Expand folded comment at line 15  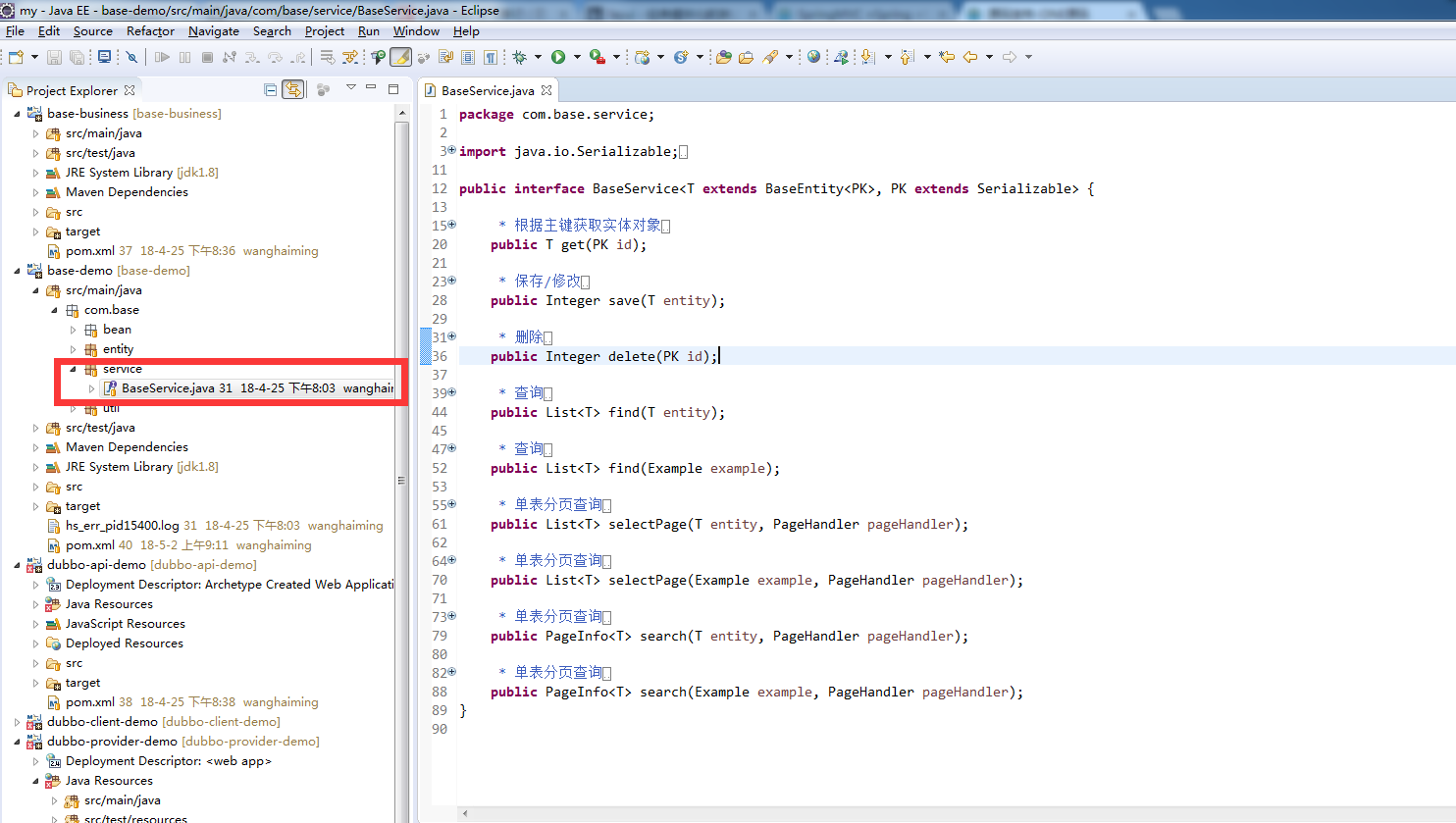coord(451,225)
